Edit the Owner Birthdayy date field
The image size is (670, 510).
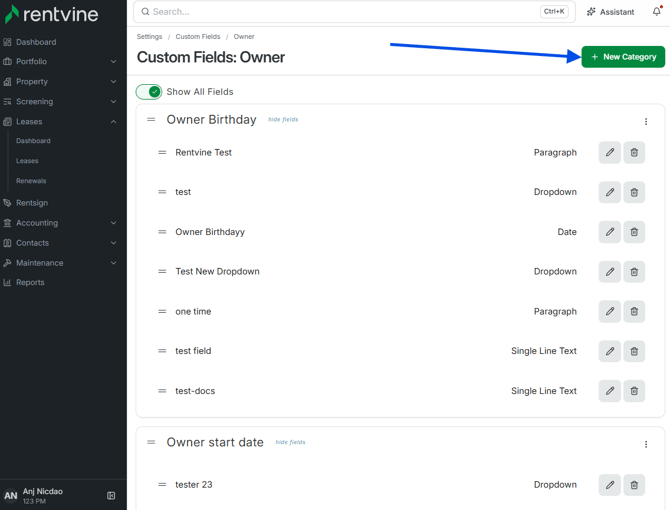coord(609,232)
